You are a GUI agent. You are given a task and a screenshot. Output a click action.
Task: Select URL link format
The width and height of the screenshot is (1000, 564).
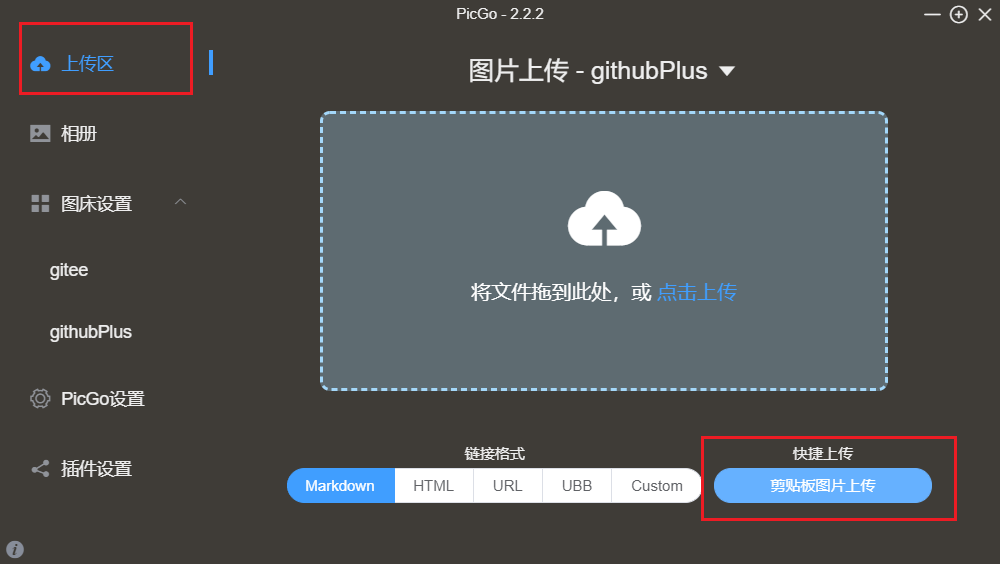[508, 486]
